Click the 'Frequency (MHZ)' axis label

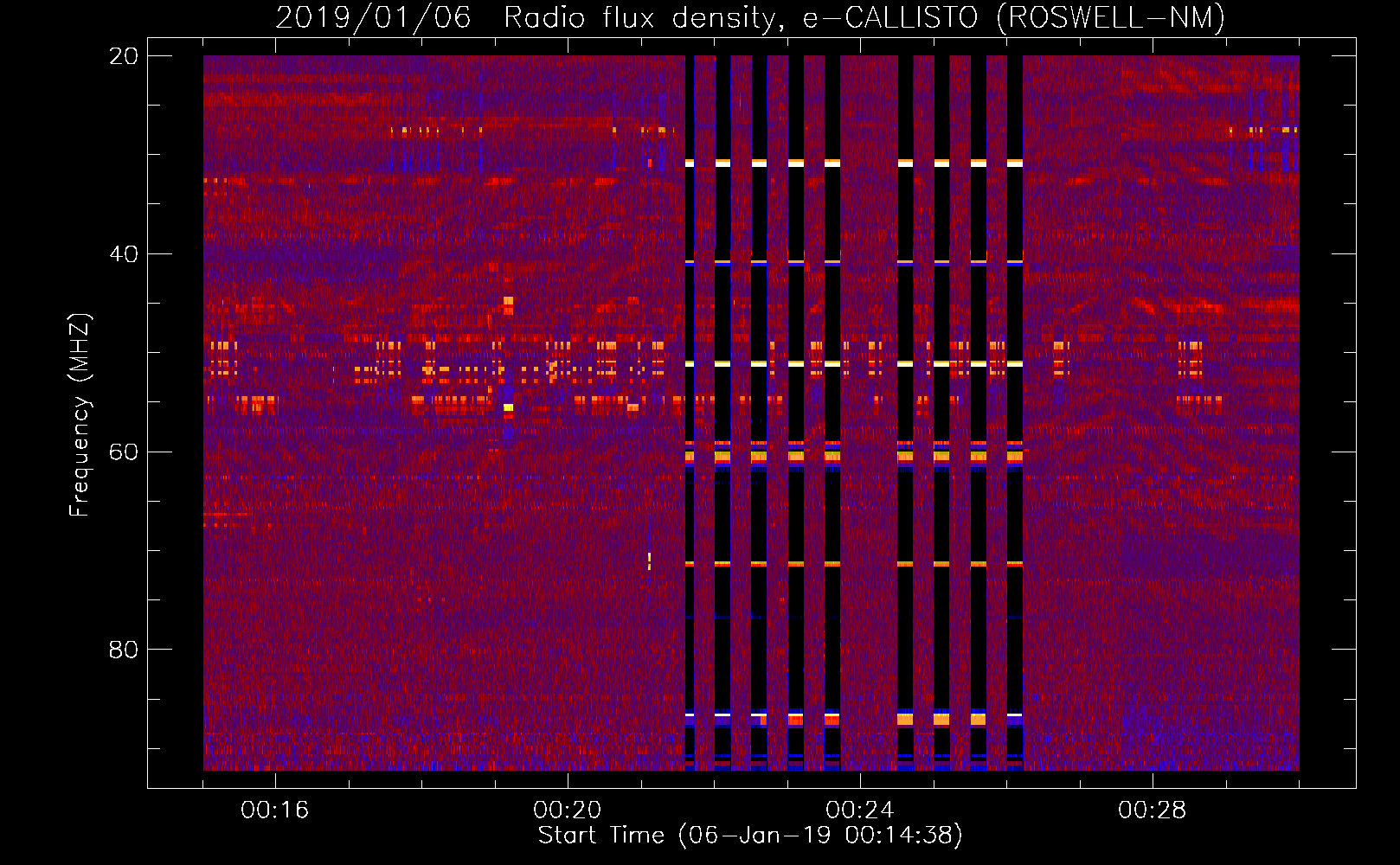click(x=80, y=415)
